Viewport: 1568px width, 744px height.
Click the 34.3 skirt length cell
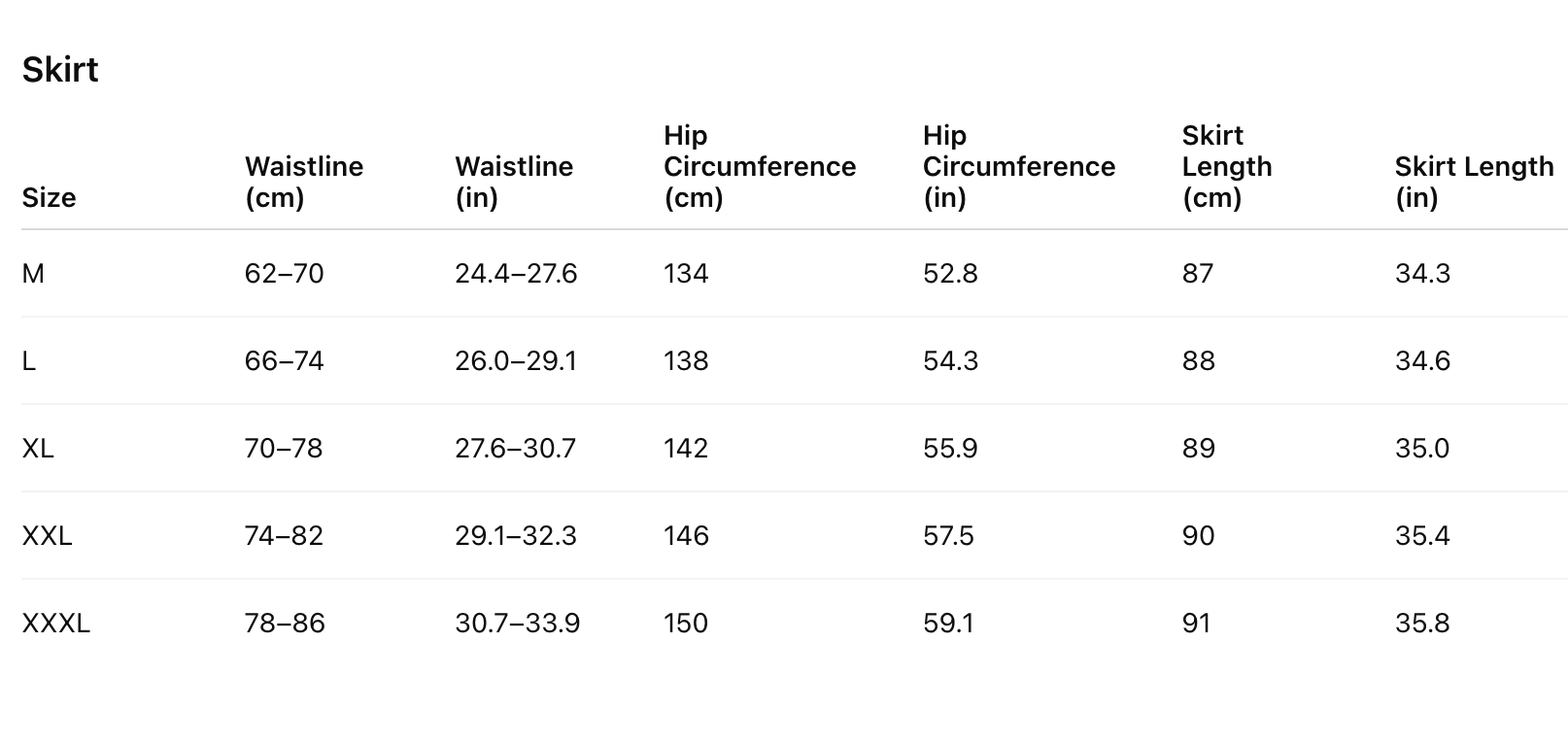[1422, 274]
